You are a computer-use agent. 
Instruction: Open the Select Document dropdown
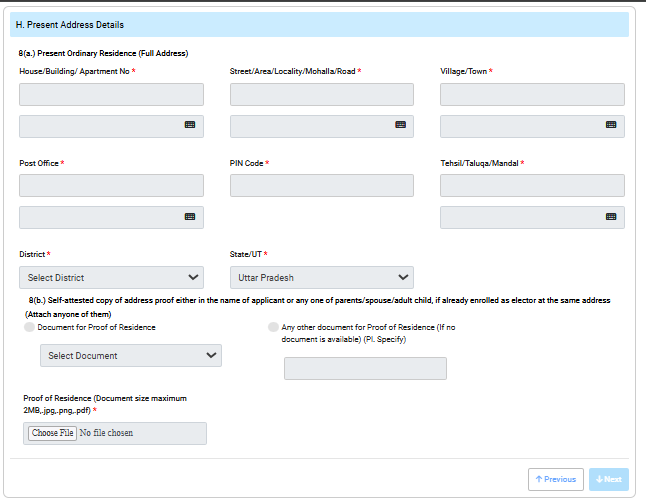[131, 355]
